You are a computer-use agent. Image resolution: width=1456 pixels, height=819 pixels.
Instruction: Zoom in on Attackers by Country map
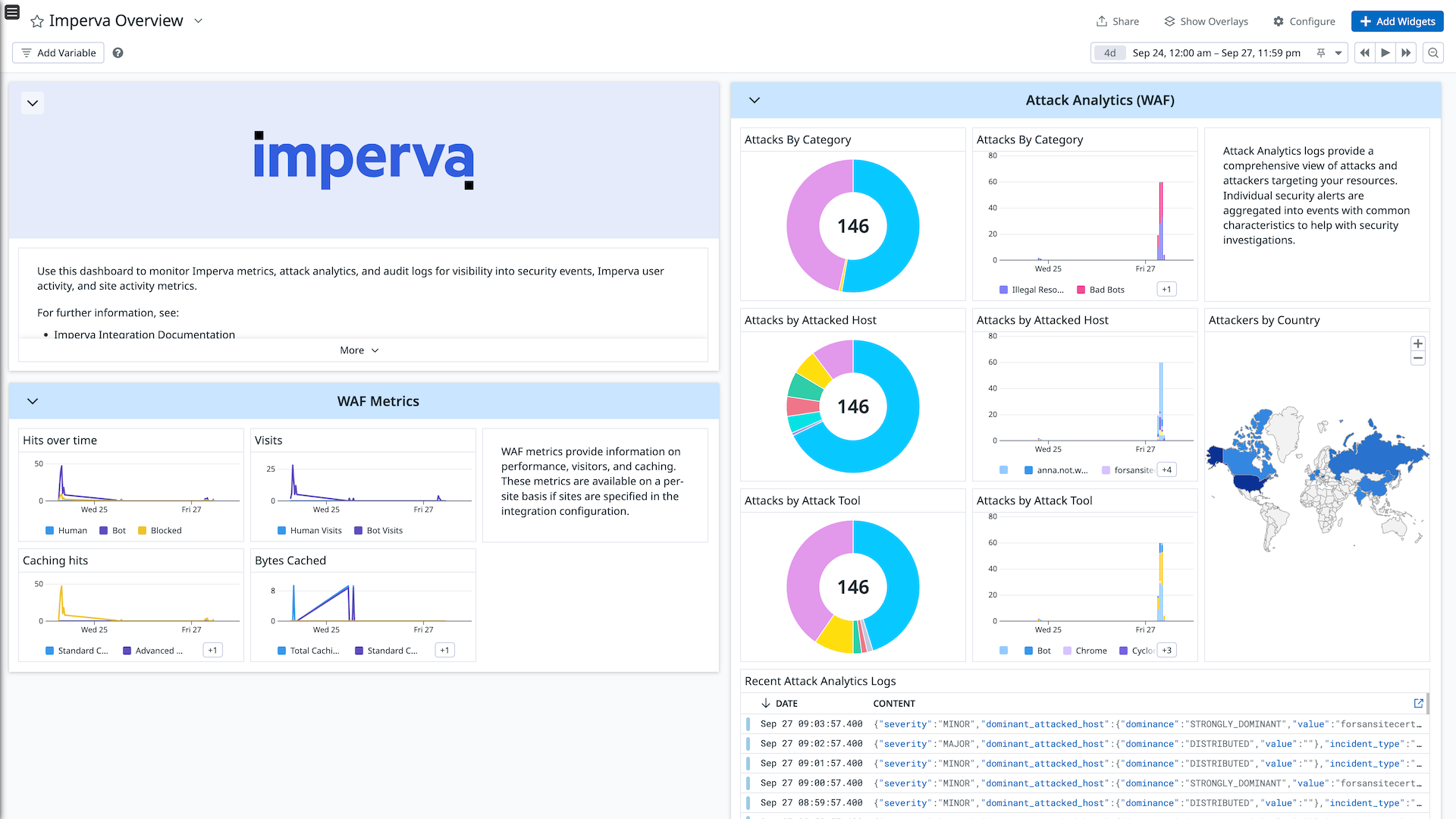[x=1417, y=344]
